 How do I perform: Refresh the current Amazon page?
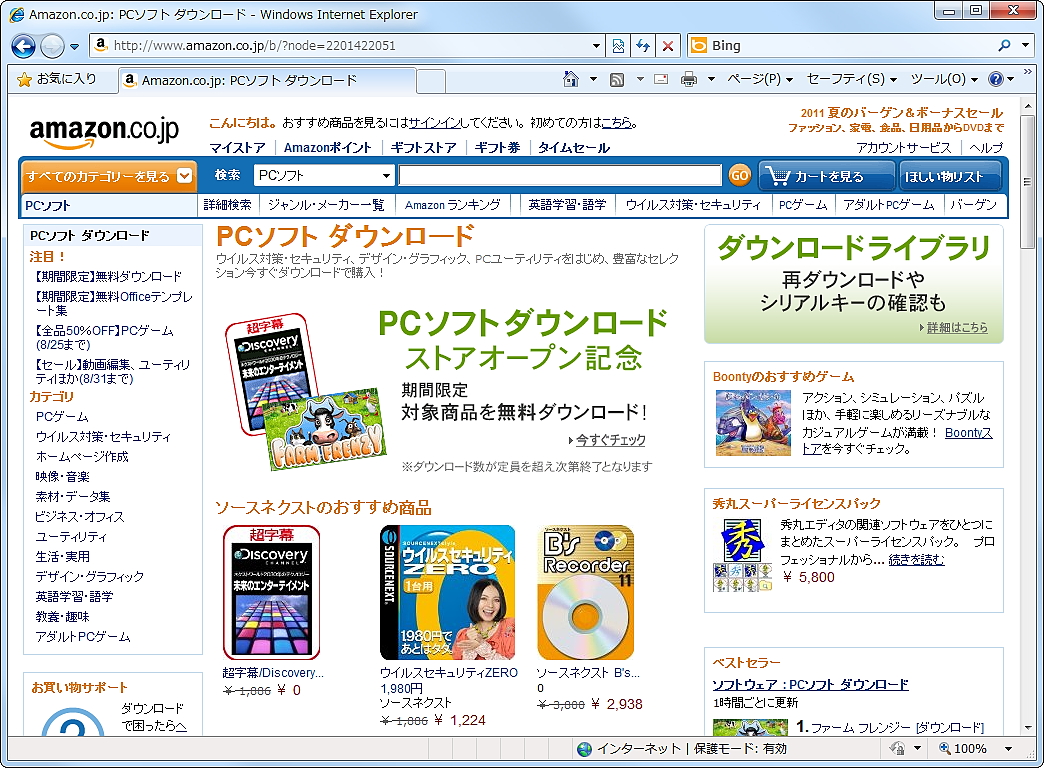pos(641,45)
